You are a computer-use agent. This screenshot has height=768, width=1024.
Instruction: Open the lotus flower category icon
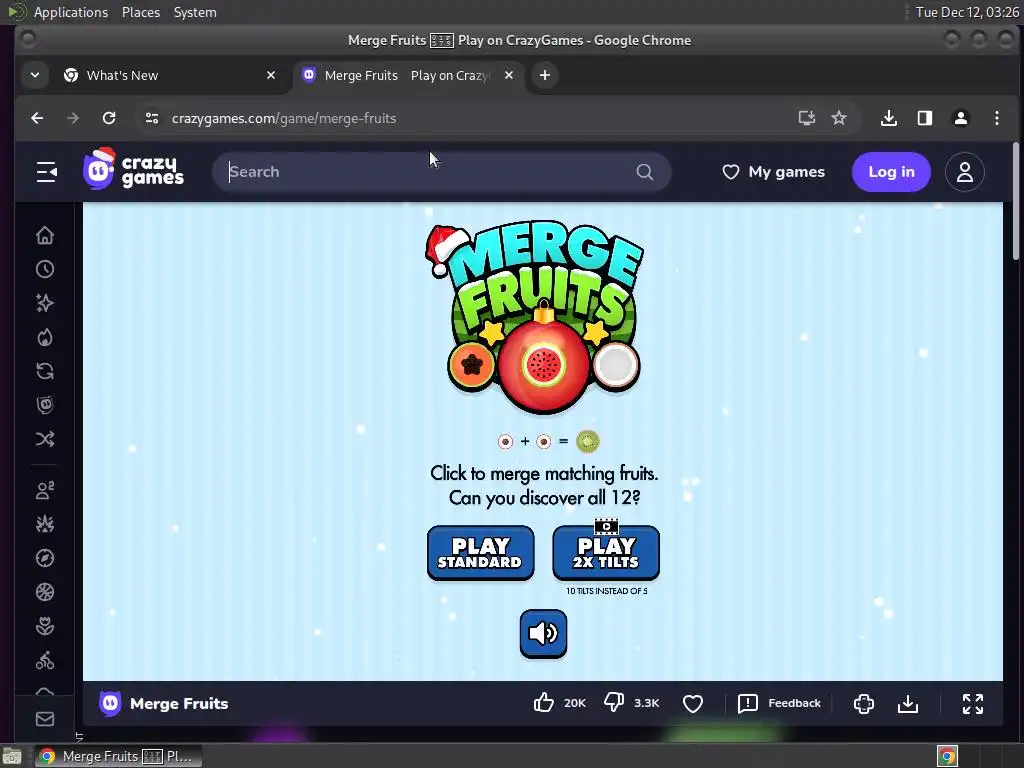(45, 626)
